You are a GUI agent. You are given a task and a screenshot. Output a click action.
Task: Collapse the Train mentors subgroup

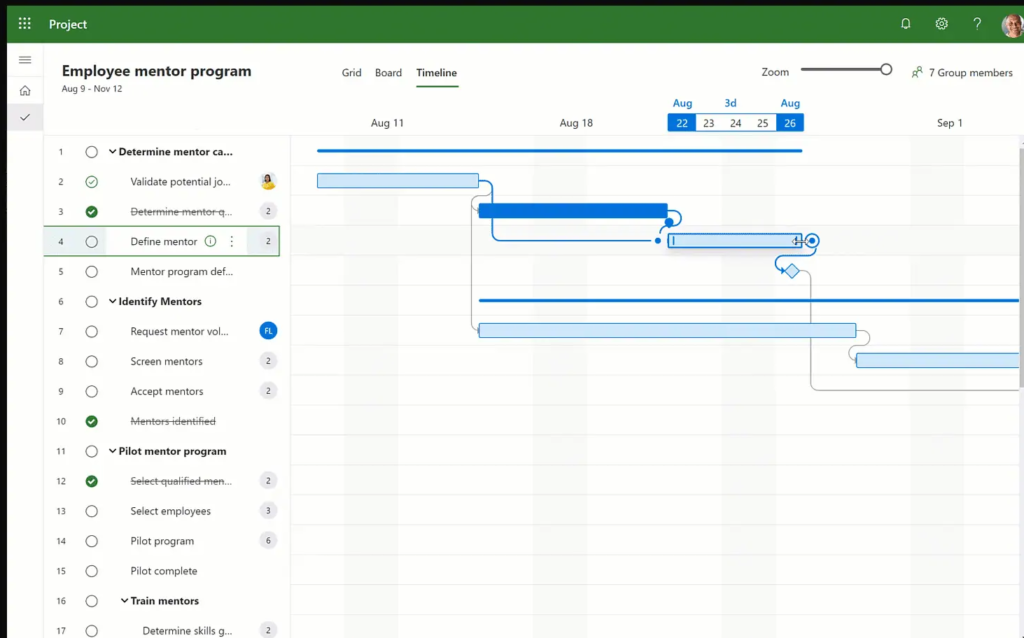tap(125, 601)
